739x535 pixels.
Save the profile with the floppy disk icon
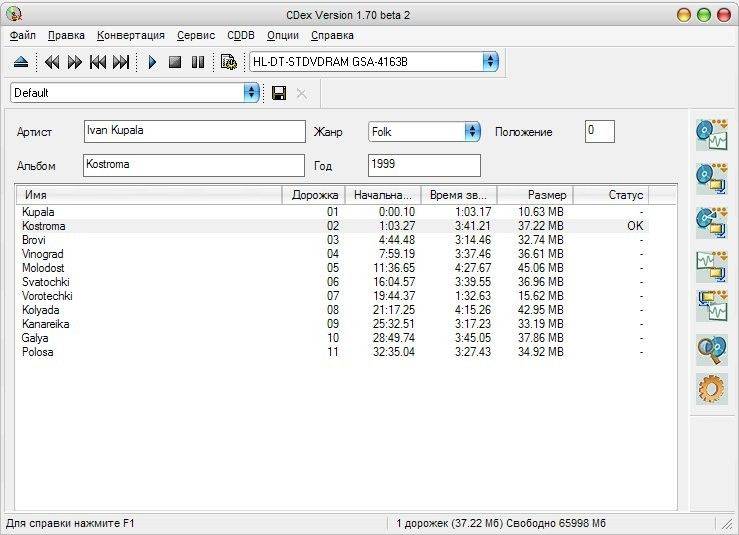(x=279, y=93)
